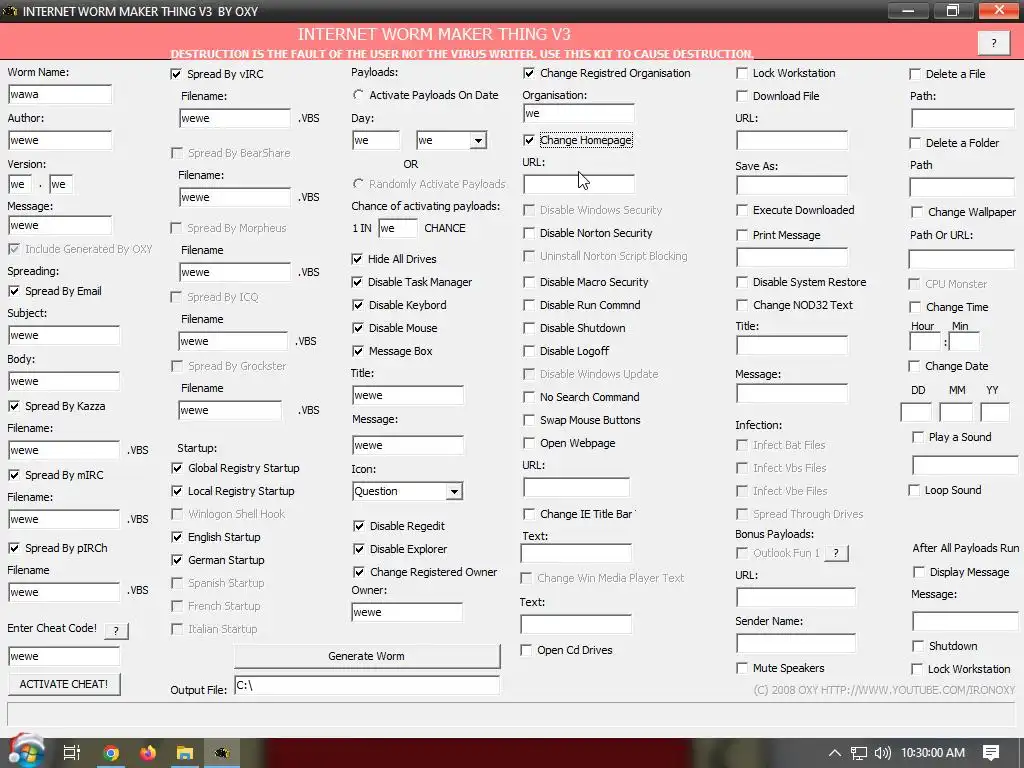The image size is (1024, 768).
Task: Toggle Global Registry Startup checkbox
Action: pyautogui.click(x=177, y=468)
